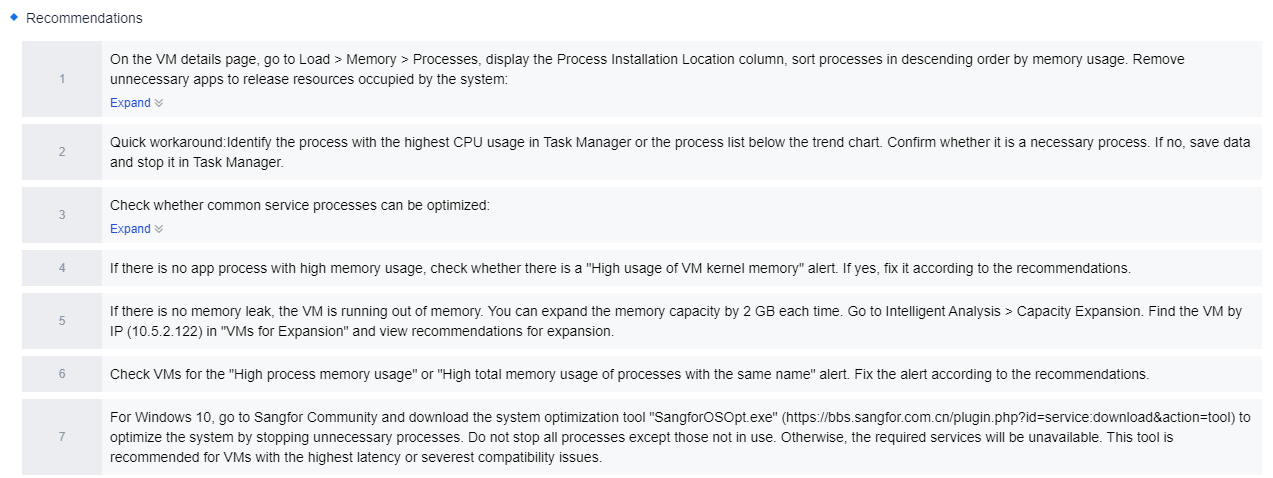
Task: Click the "High process memory usage" recommendation
Action: point(629,374)
